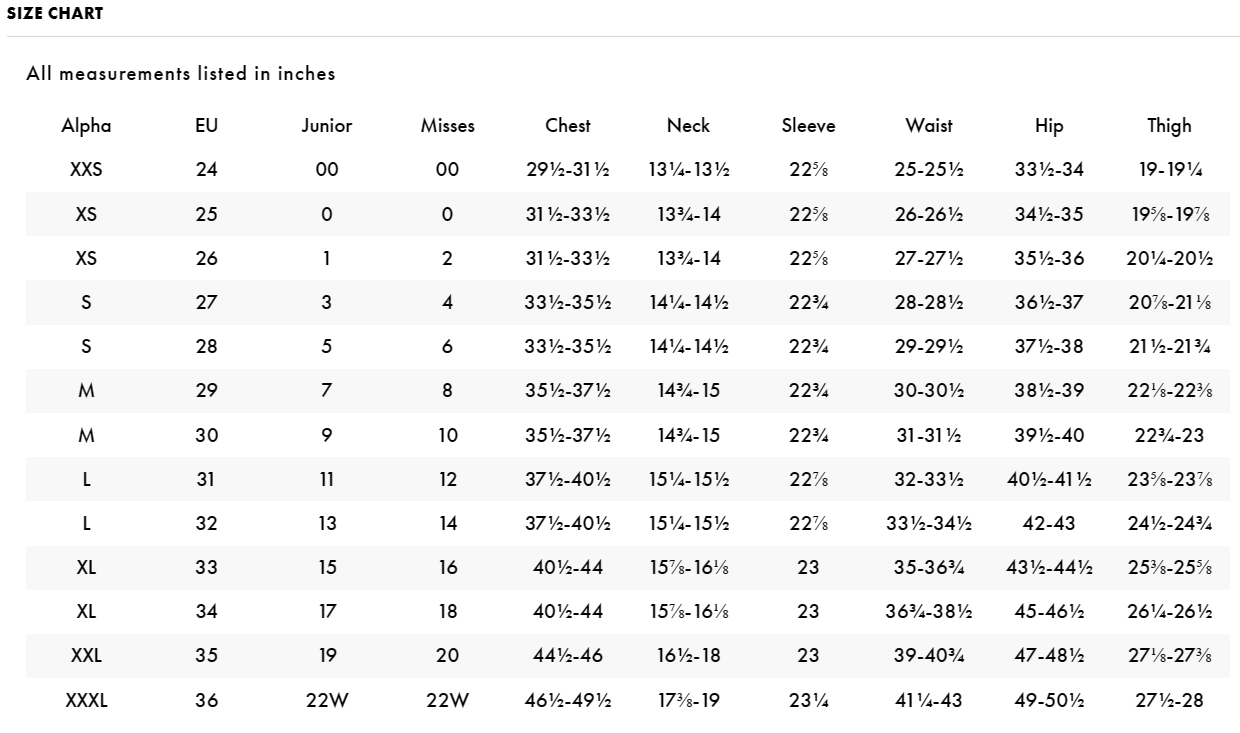The height and width of the screenshot is (733, 1240).
Task: Click EU size 29 cell
Action: pos(206,391)
